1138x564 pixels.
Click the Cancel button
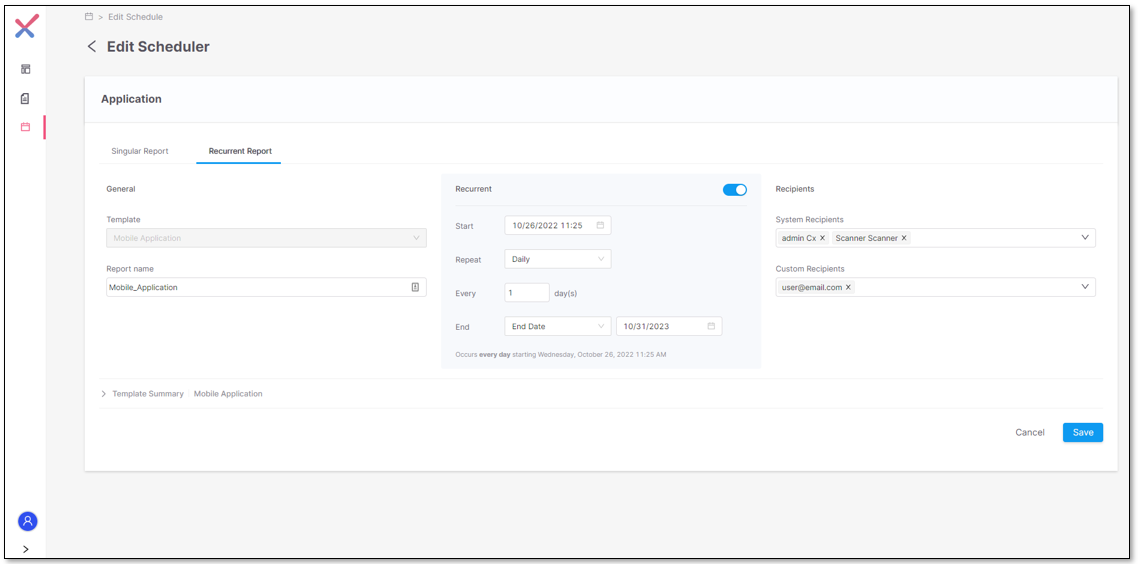point(1029,433)
